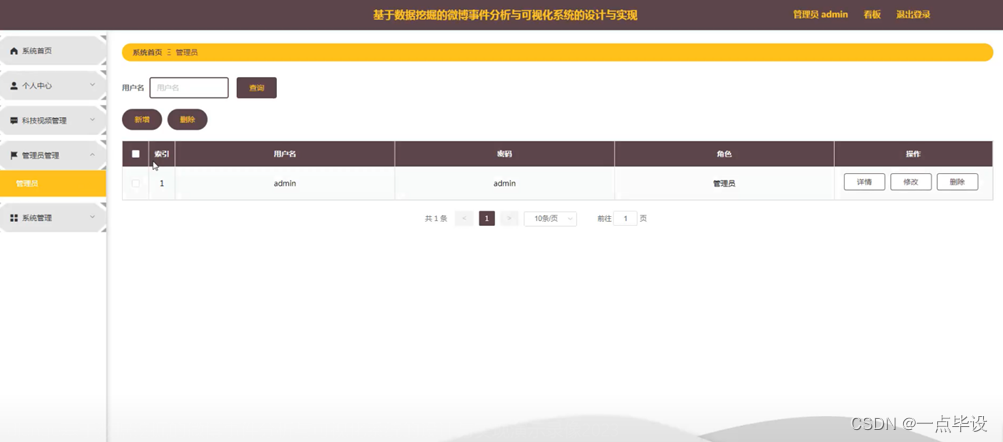
Task: Click 详情 for the admin row
Action: (x=864, y=182)
